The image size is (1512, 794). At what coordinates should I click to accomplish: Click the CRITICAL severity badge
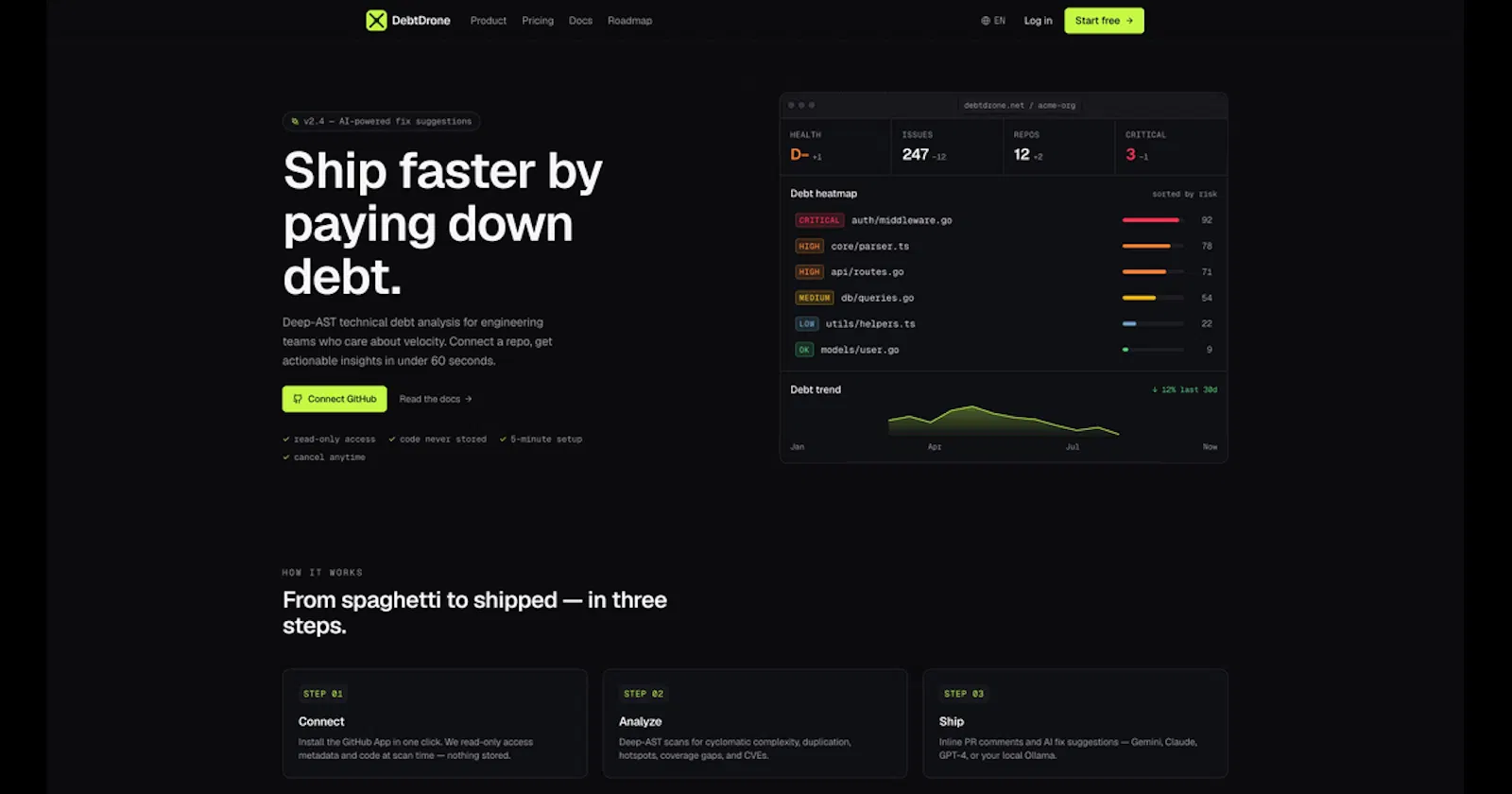818,220
